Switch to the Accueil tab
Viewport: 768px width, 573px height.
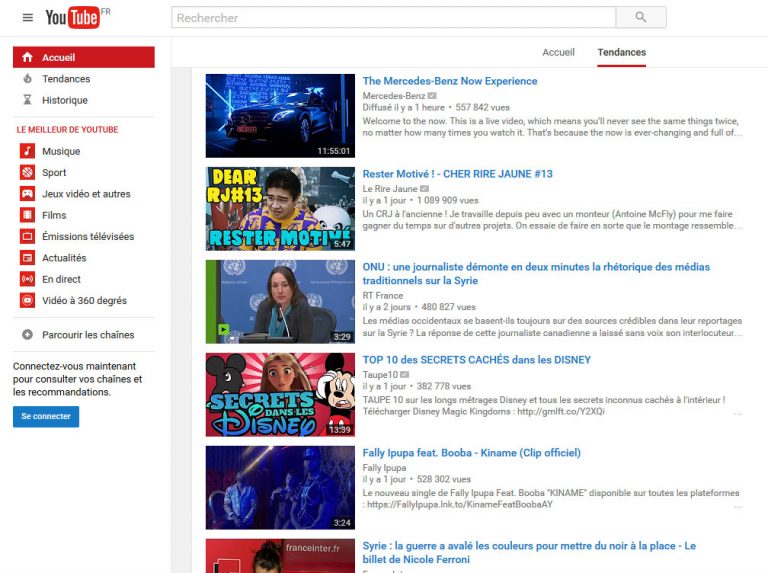[x=558, y=52]
